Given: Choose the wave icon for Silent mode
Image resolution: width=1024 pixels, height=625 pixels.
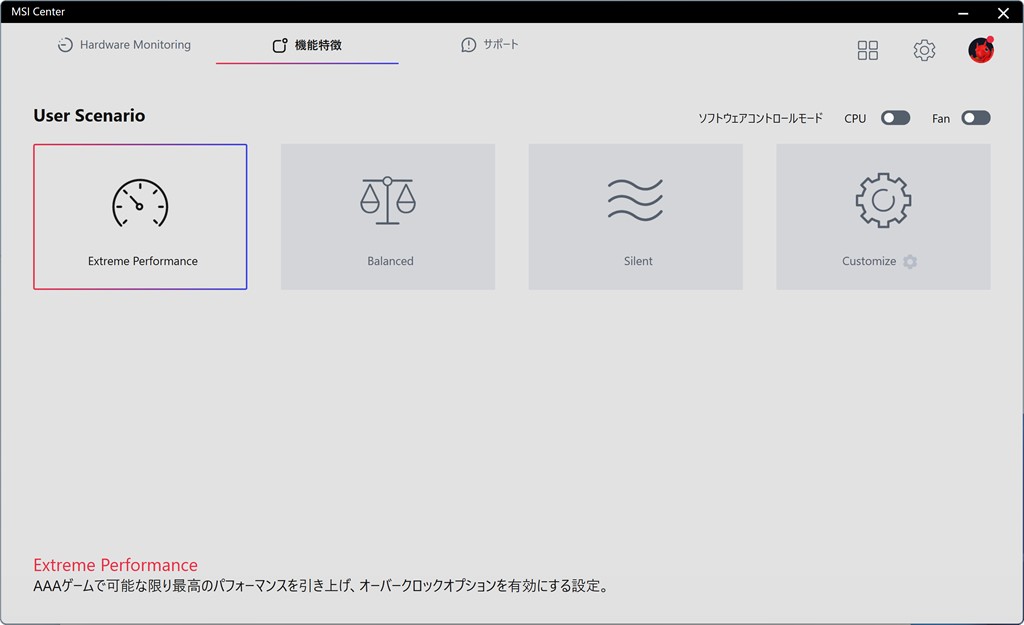Looking at the screenshot, I should [x=635, y=200].
